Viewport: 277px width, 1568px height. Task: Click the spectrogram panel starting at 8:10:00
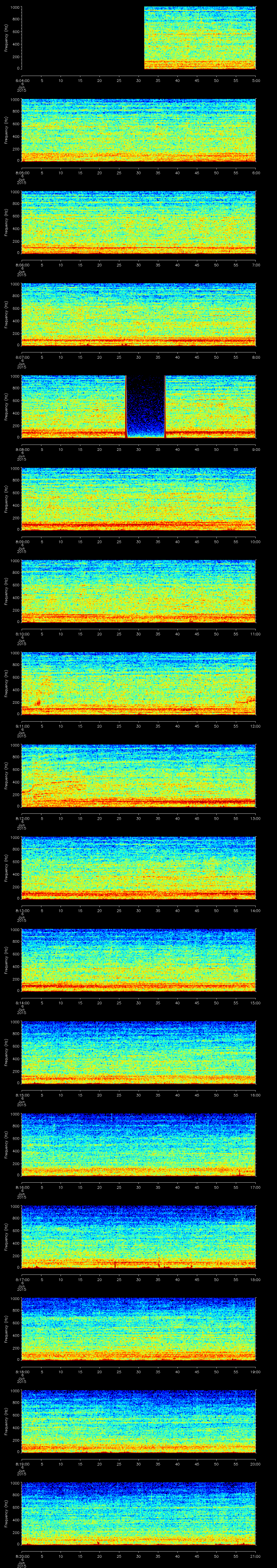click(139, 591)
